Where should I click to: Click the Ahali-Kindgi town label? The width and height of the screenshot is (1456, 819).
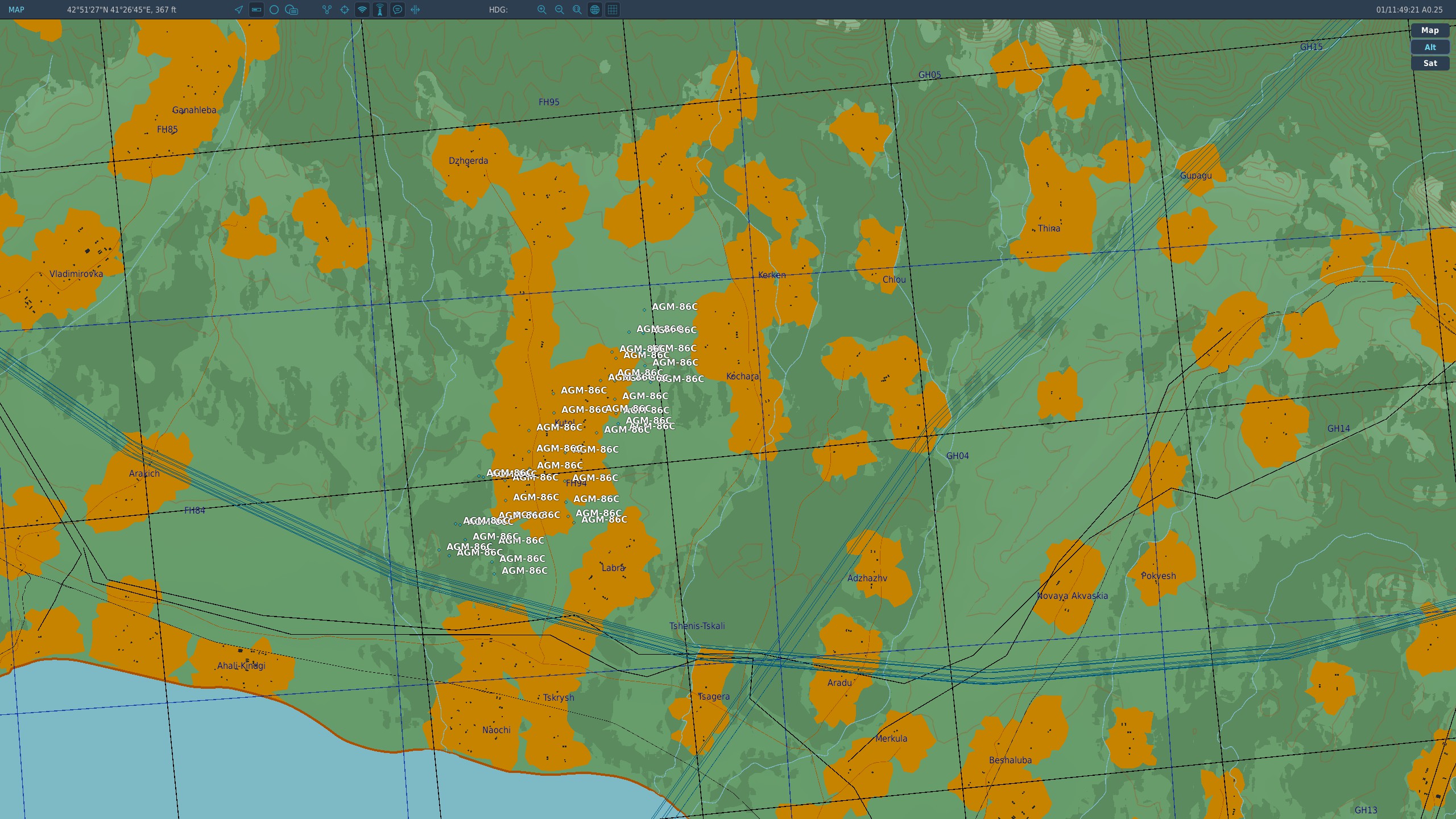point(241,666)
